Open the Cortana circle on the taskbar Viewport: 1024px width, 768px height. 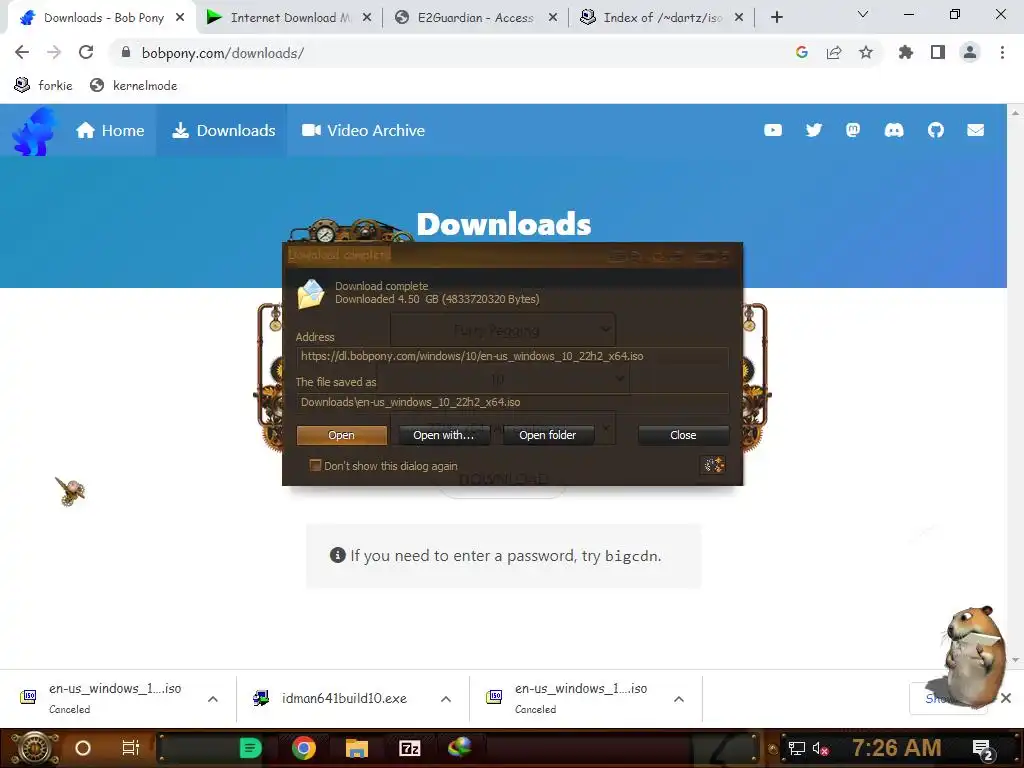[x=83, y=748]
